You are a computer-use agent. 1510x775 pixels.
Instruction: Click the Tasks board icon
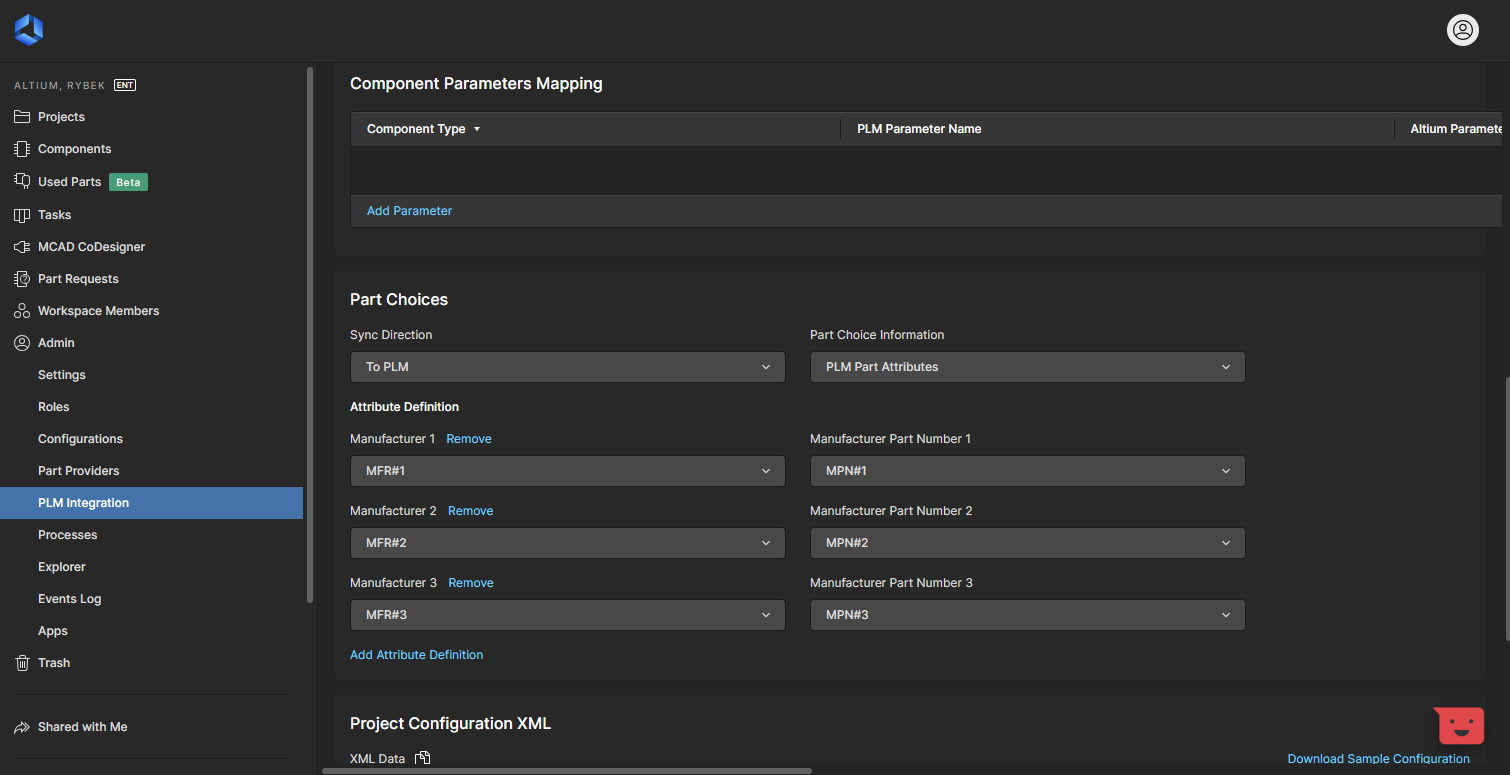click(22, 215)
